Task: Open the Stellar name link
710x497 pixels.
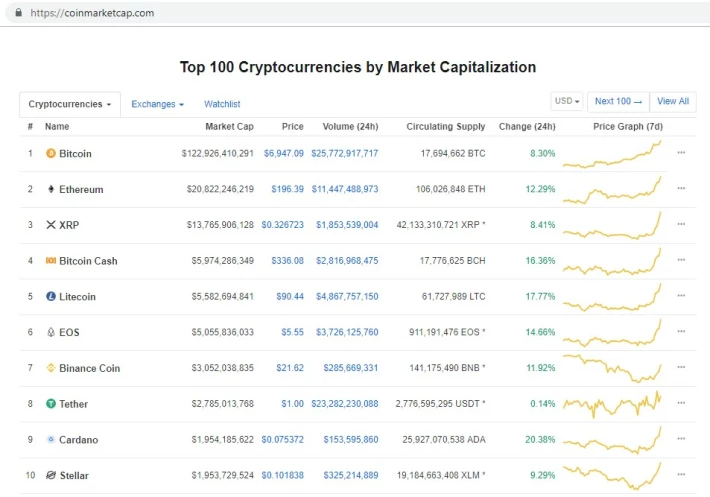Action: tap(74, 475)
